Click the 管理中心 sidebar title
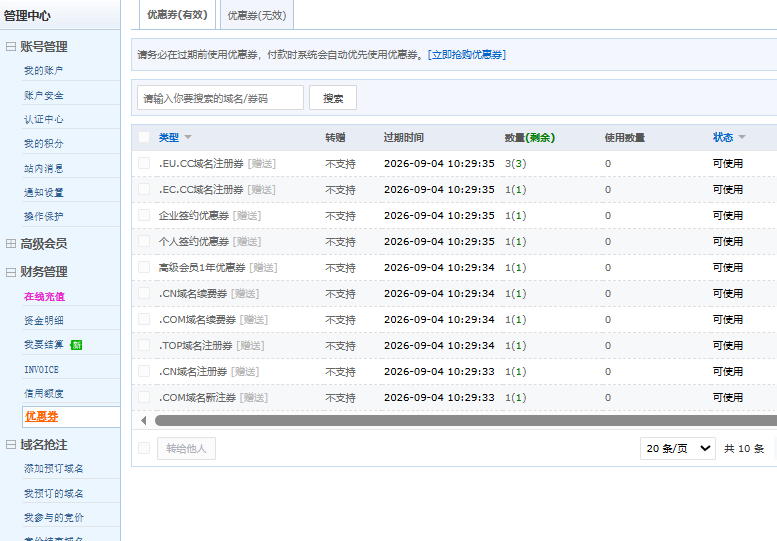This screenshot has height=541, width=777. tap(27, 15)
